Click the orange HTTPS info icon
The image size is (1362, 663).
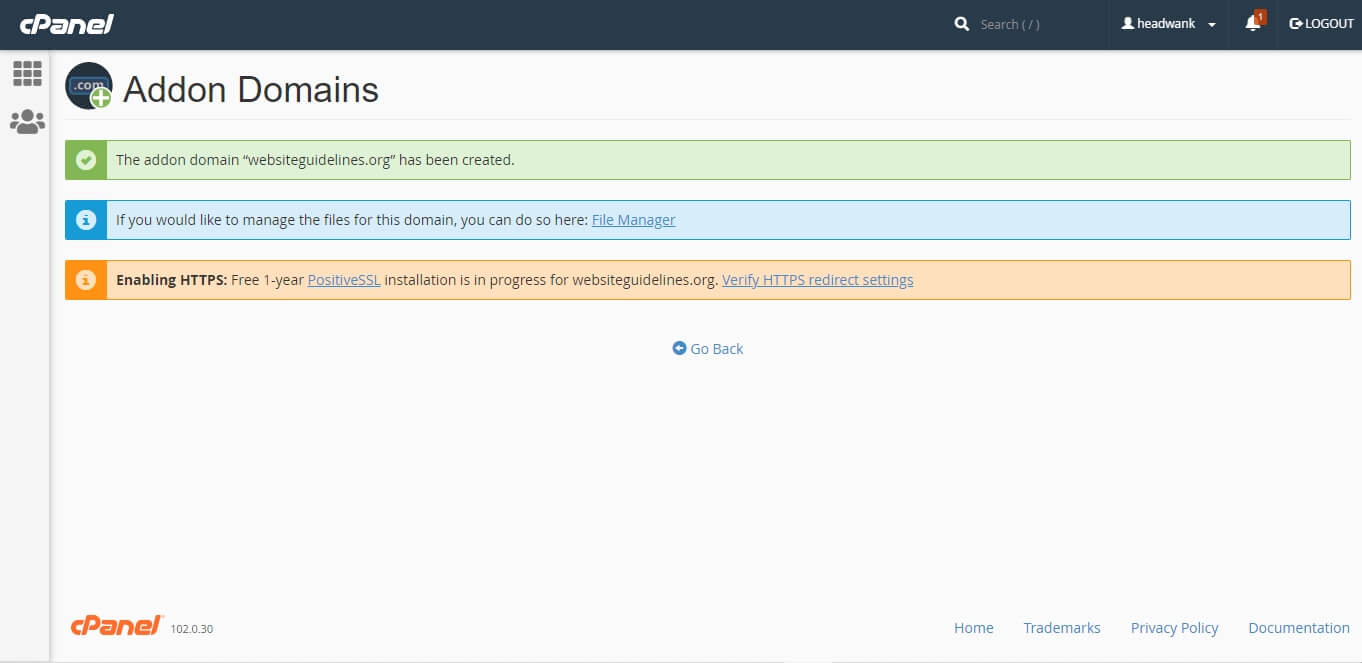[86, 280]
